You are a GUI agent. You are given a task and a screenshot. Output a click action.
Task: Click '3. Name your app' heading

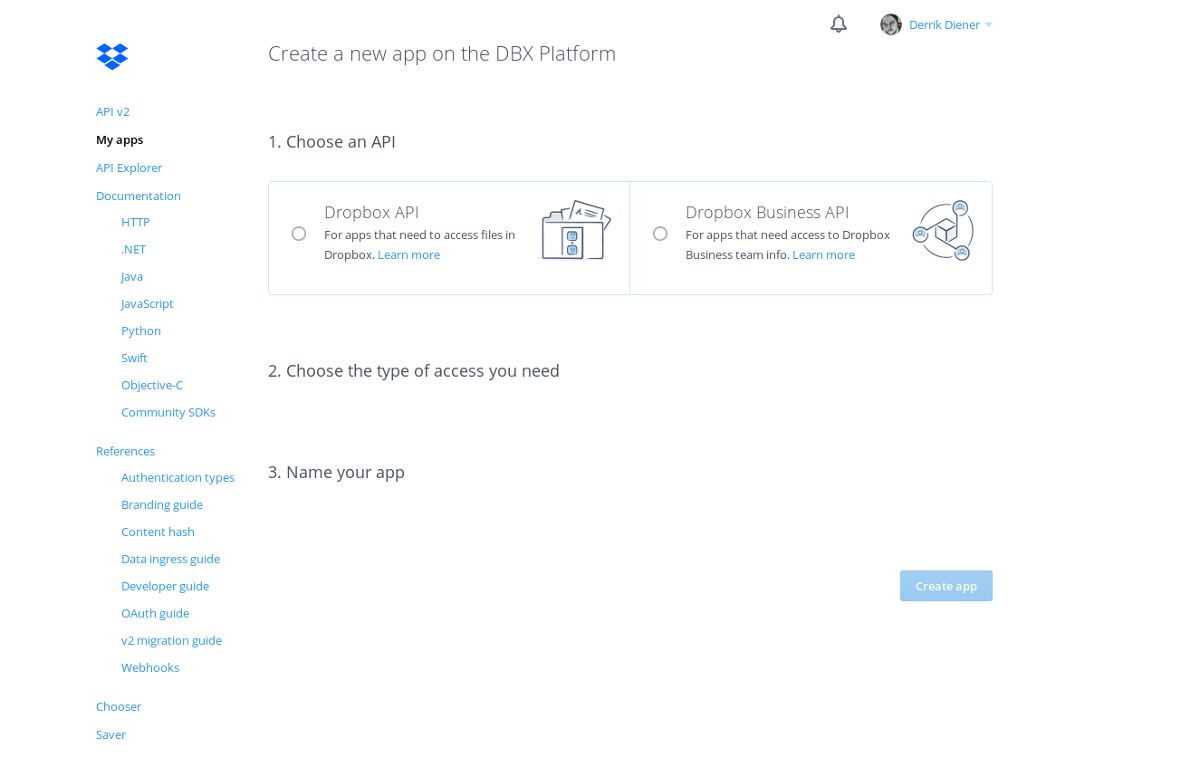336,472
